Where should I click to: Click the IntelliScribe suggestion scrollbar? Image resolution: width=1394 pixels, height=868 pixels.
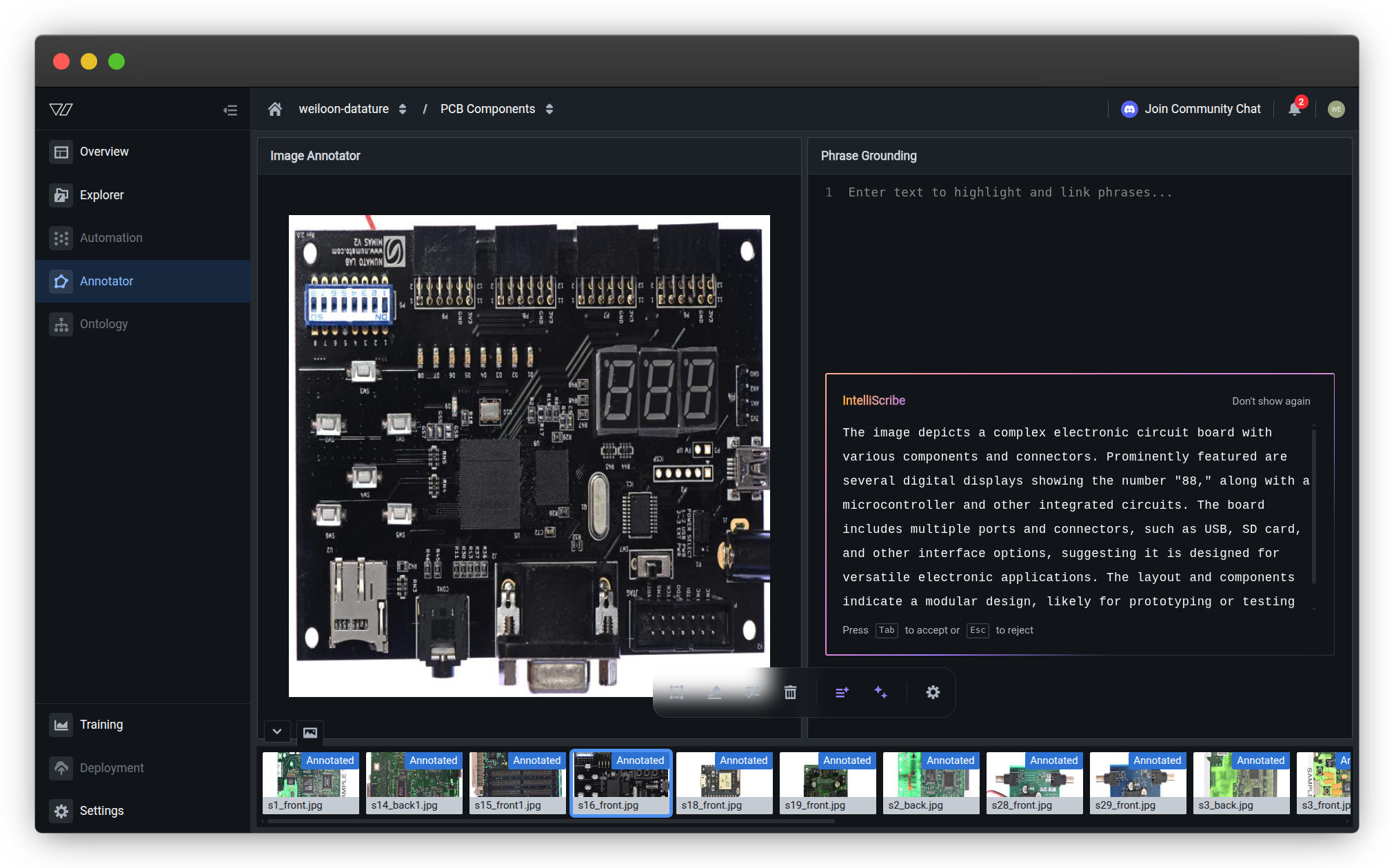1314,507
